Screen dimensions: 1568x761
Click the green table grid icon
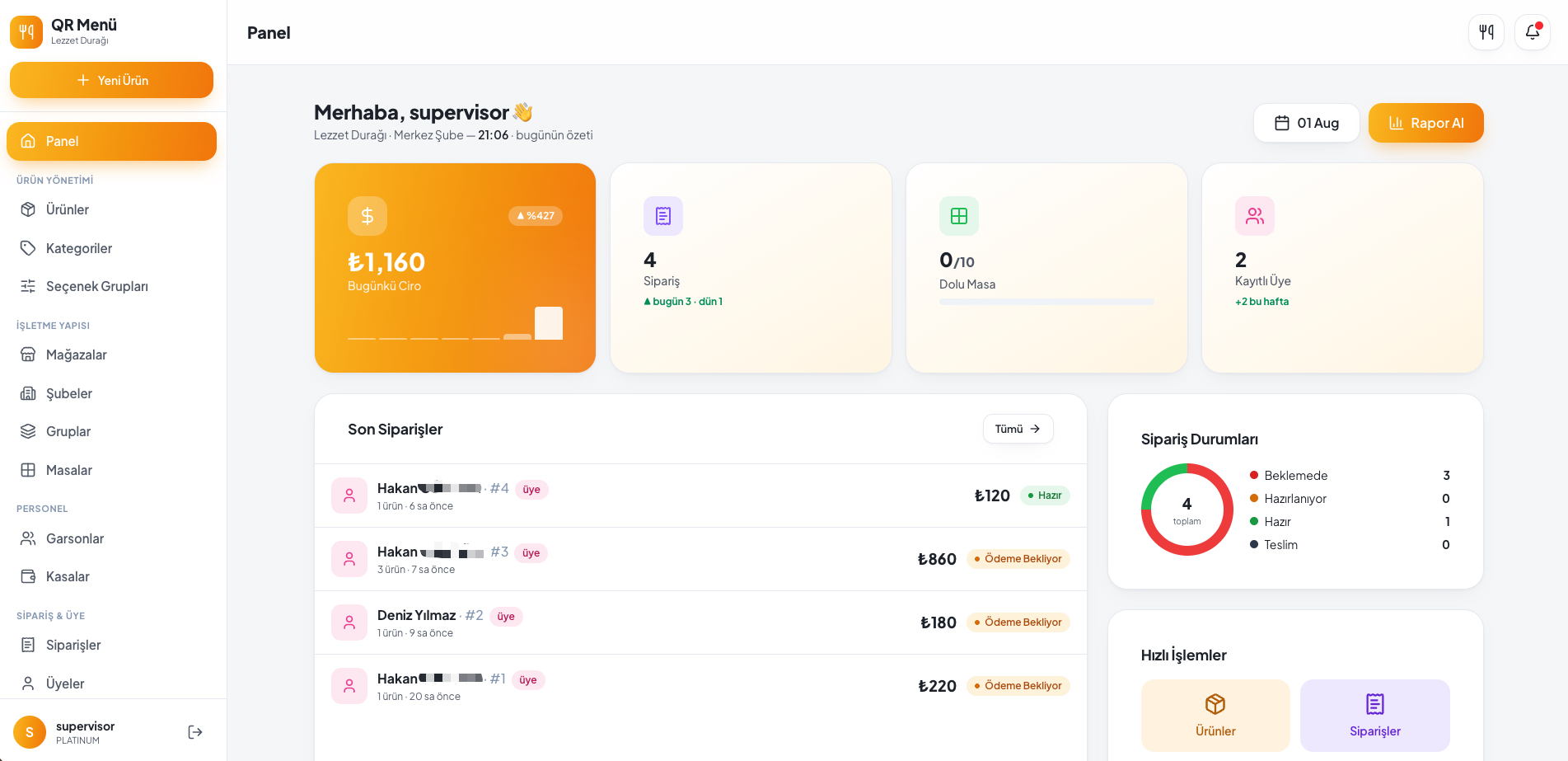(x=959, y=216)
